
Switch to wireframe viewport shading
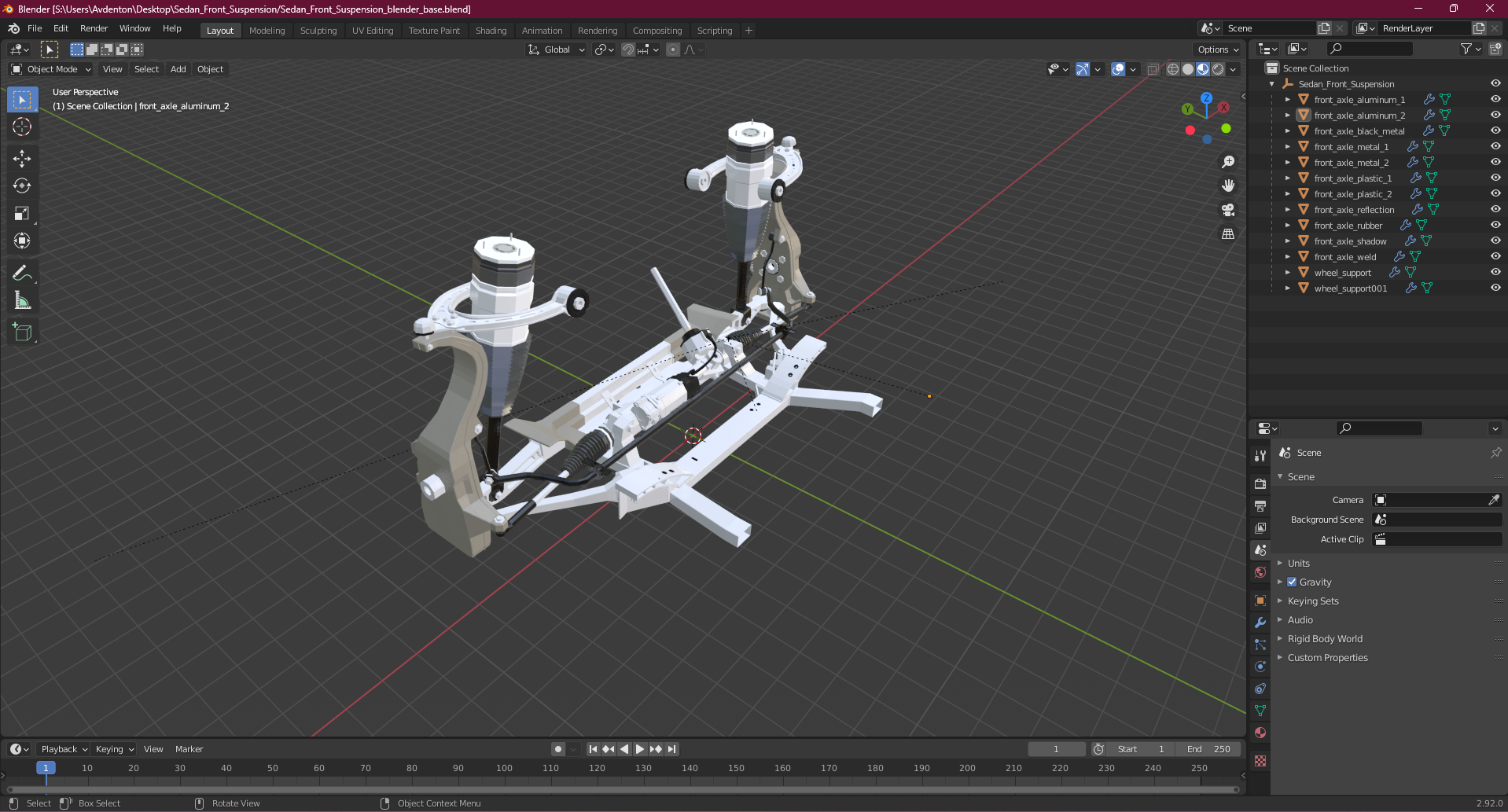click(1173, 69)
